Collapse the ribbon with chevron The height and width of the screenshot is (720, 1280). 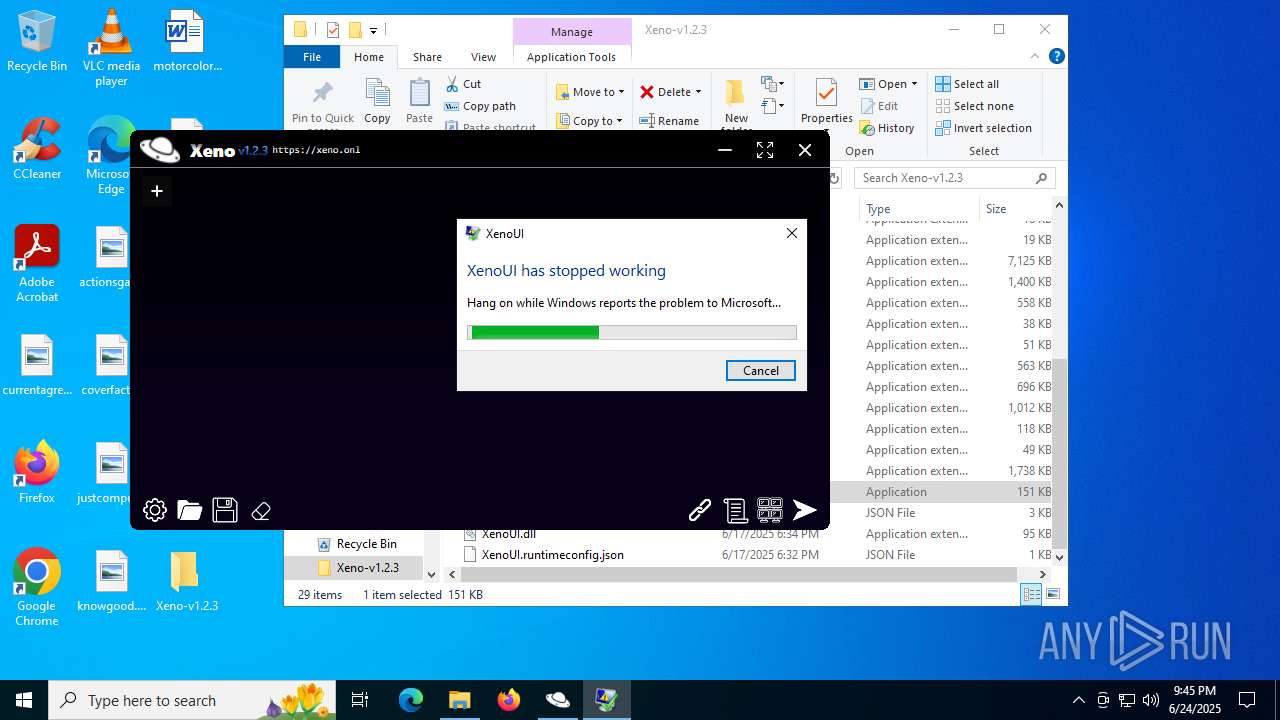click(x=1035, y=57)
